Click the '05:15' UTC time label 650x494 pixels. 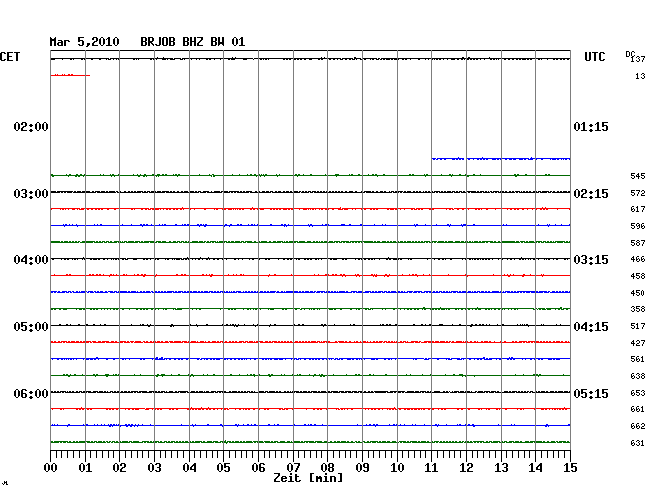(x=591, y=393)
